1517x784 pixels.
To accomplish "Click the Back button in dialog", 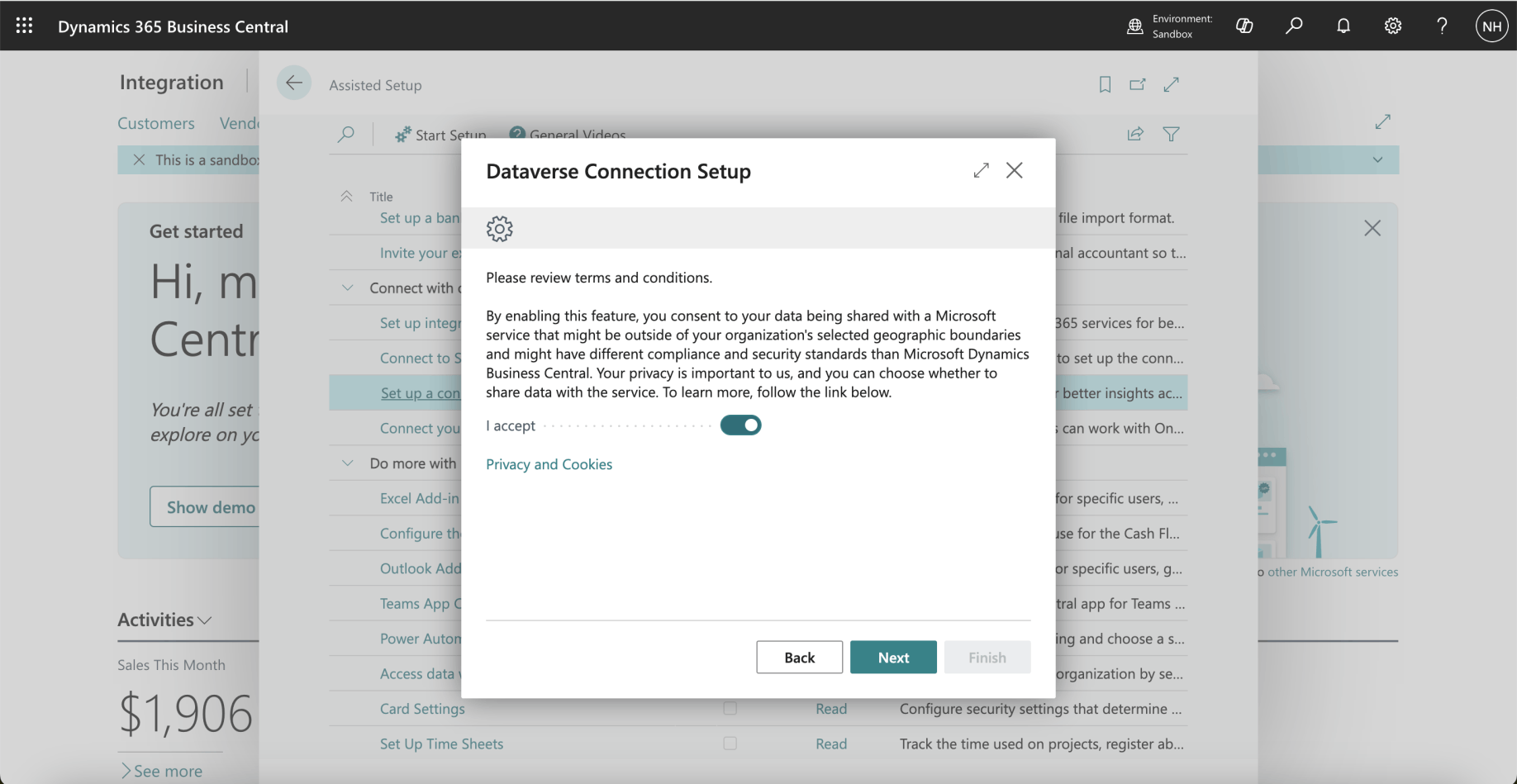I will [x=799, y=658].
